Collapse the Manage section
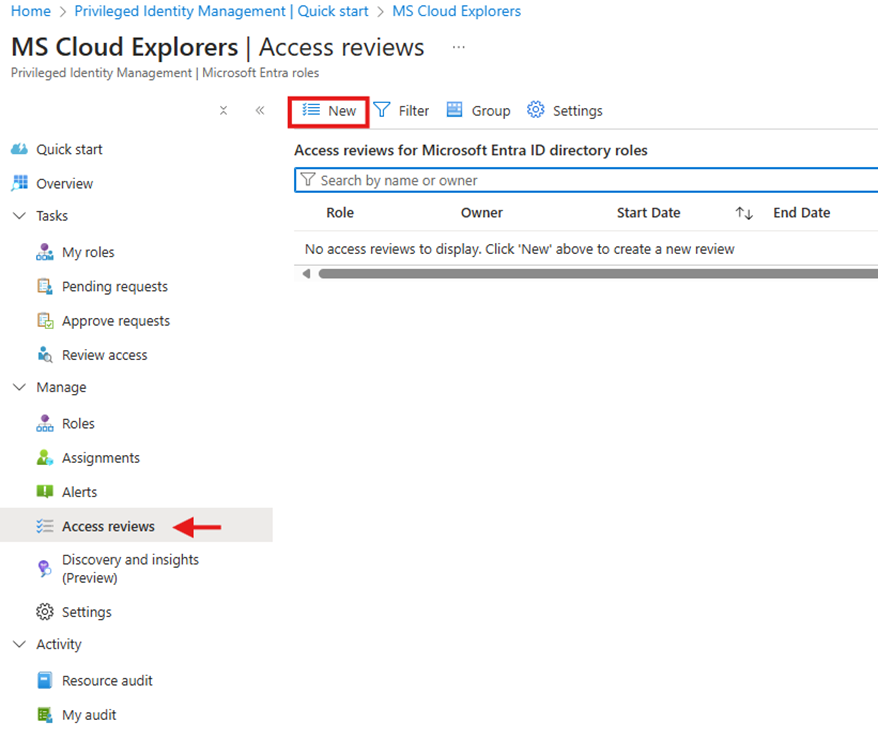Image resolution: width=878 pixels, height=738 pixels. pos(20,388)
